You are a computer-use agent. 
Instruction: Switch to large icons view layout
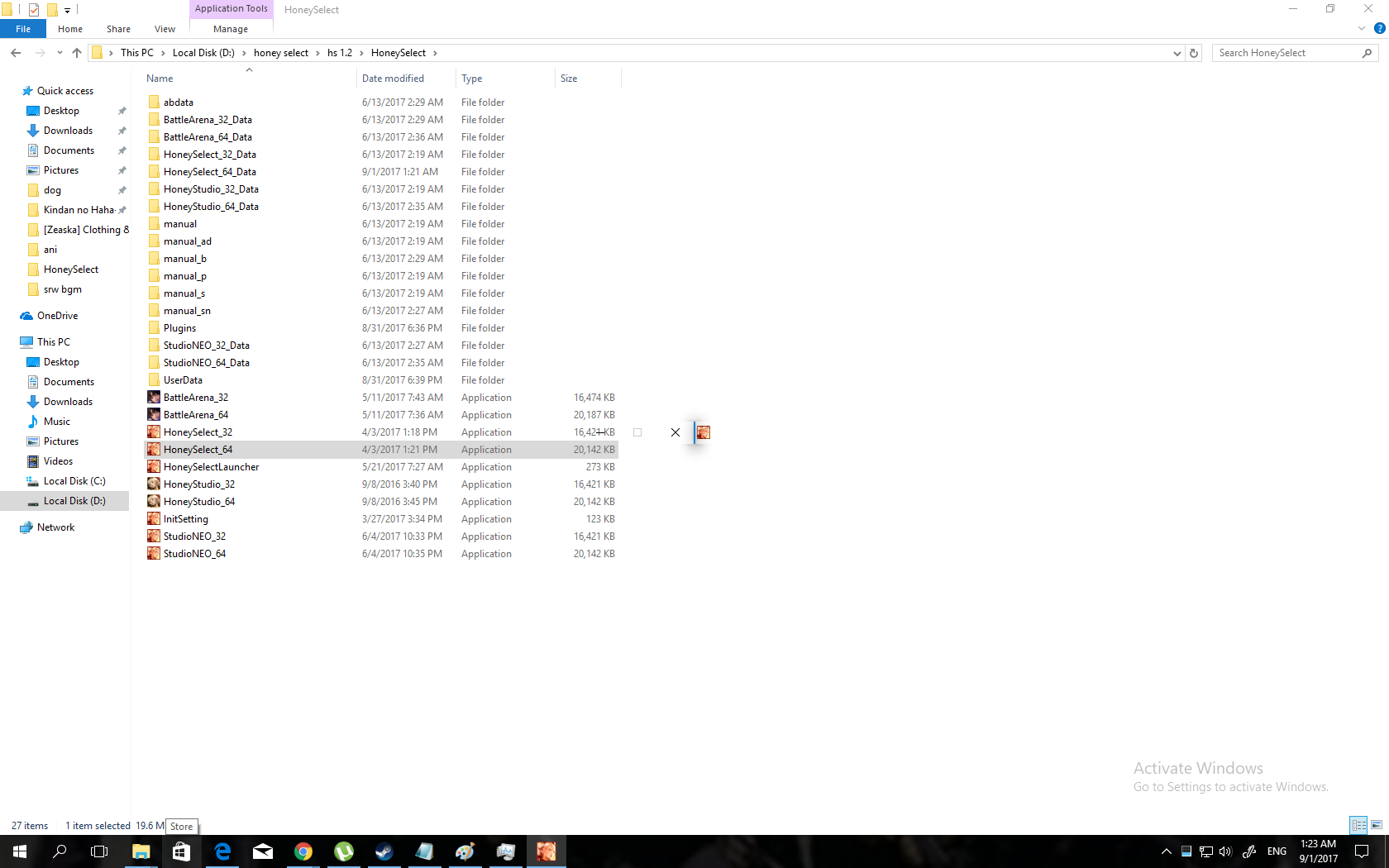coord(1377,825)
